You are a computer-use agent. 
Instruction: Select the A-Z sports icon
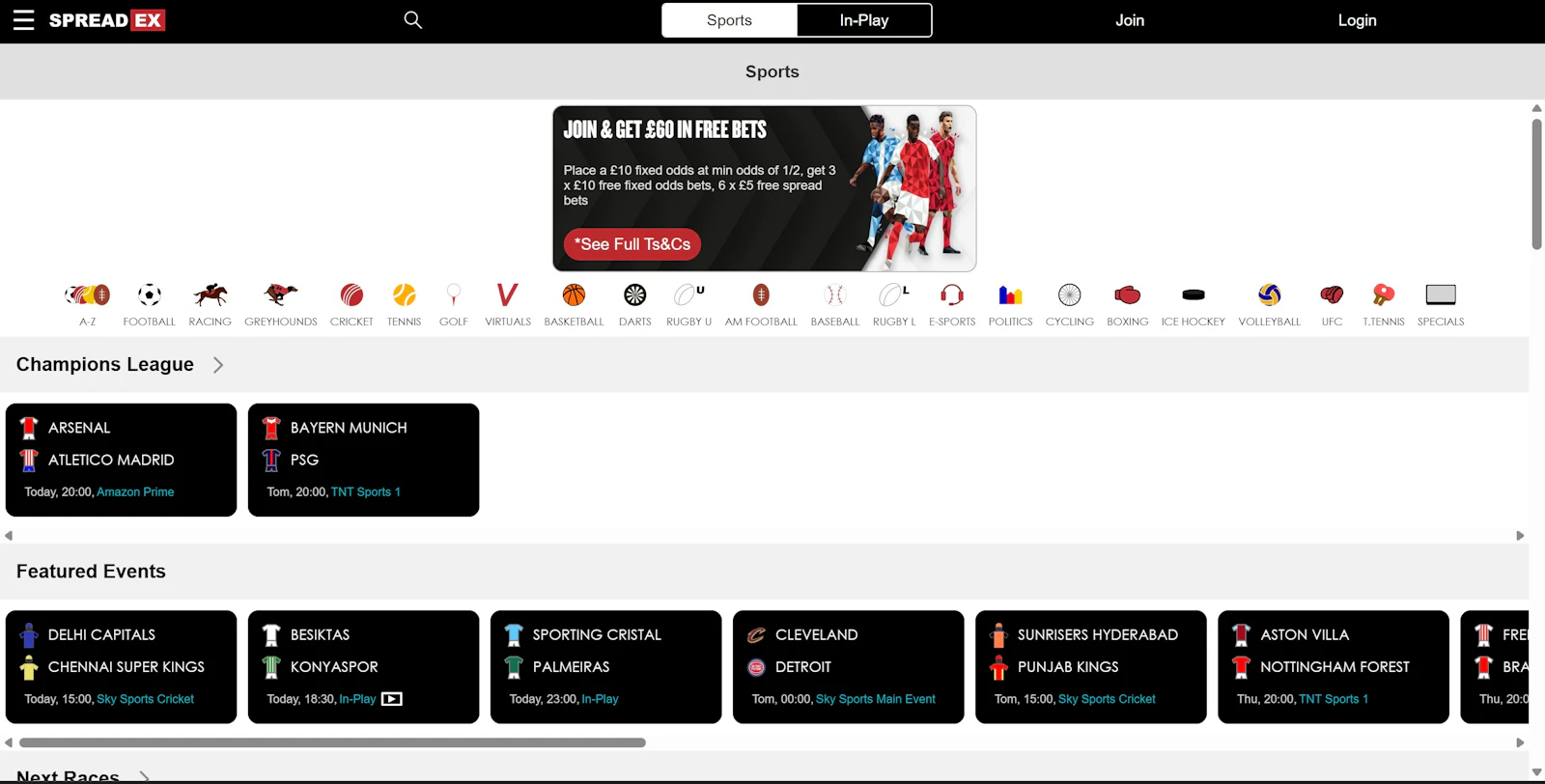88,294
